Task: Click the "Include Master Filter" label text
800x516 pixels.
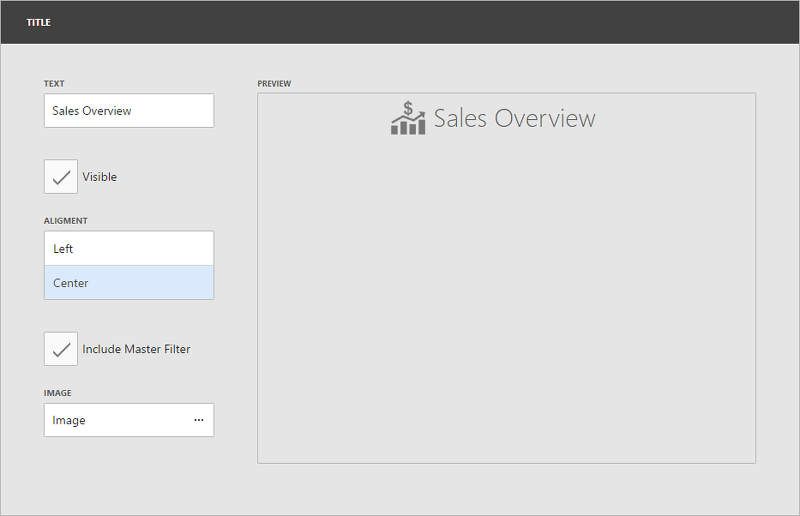Action: (x=136, y=349)
